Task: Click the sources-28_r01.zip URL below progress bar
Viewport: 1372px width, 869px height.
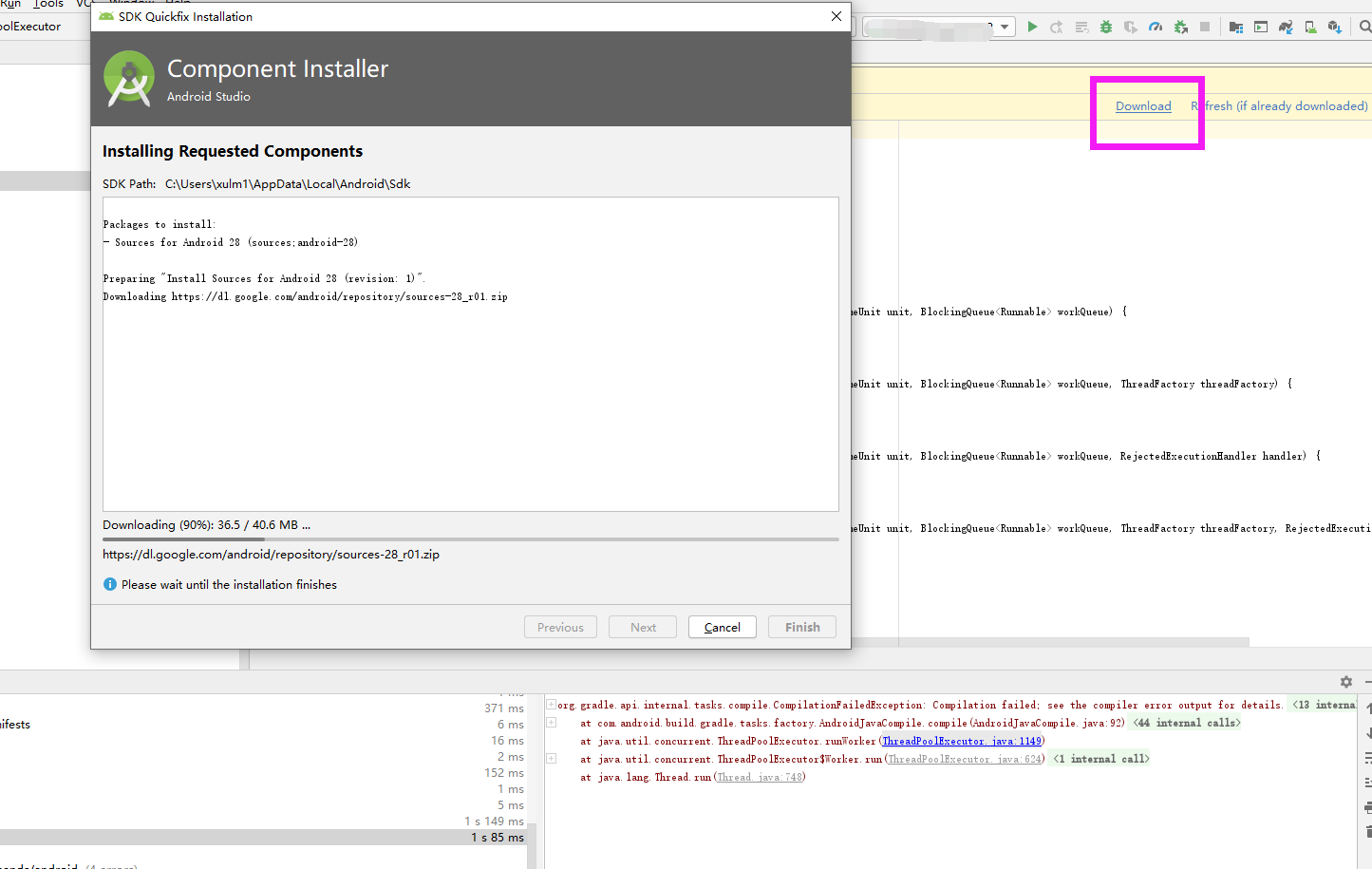Action: (271, 555)
